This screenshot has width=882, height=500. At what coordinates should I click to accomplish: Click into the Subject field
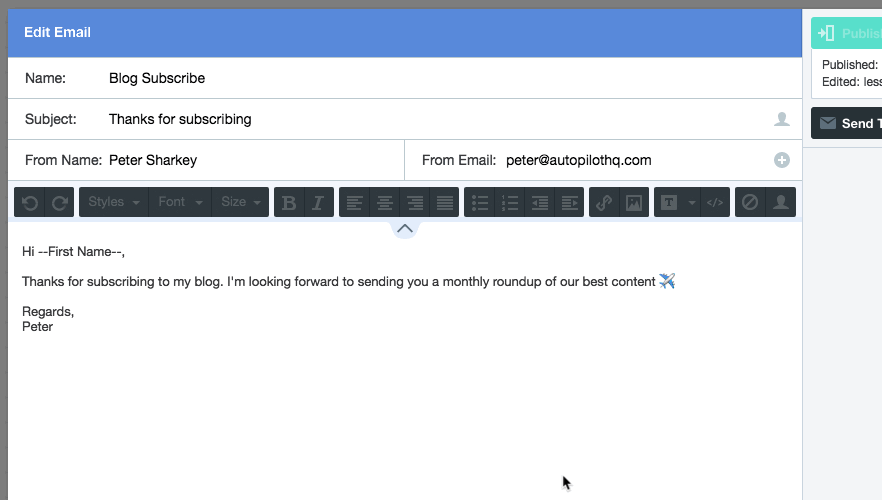430,119
